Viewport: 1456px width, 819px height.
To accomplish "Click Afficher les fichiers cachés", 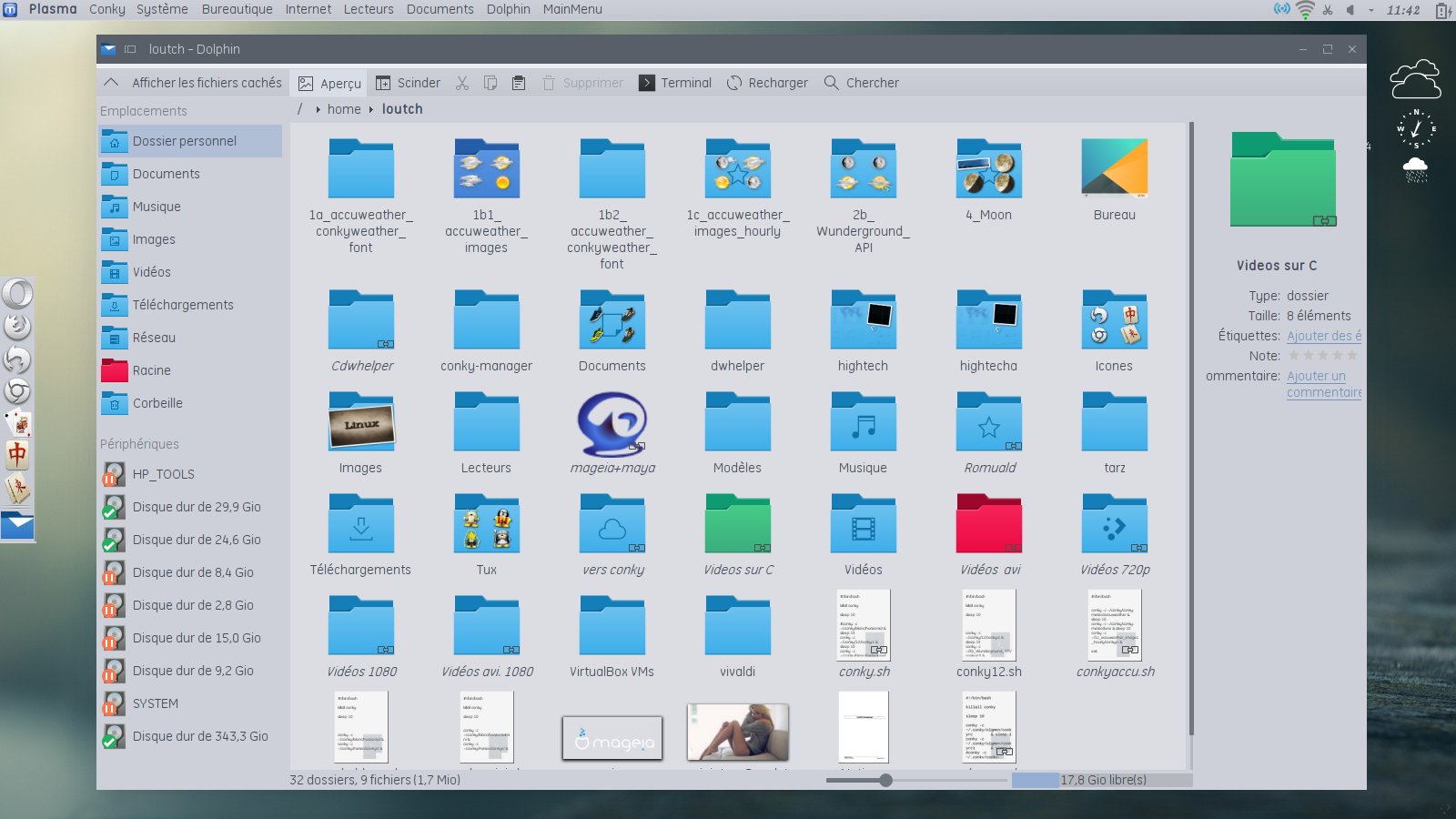I will 207,83.
